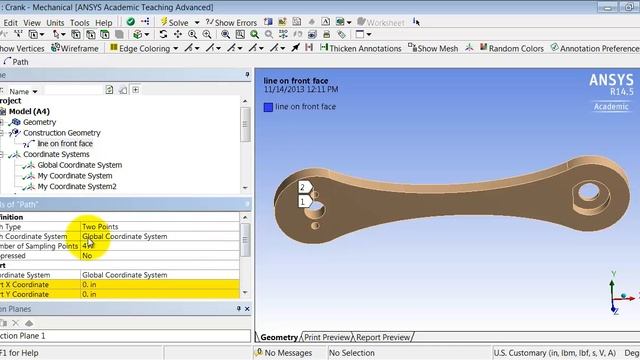Click the green box select icon

[105, 35]
